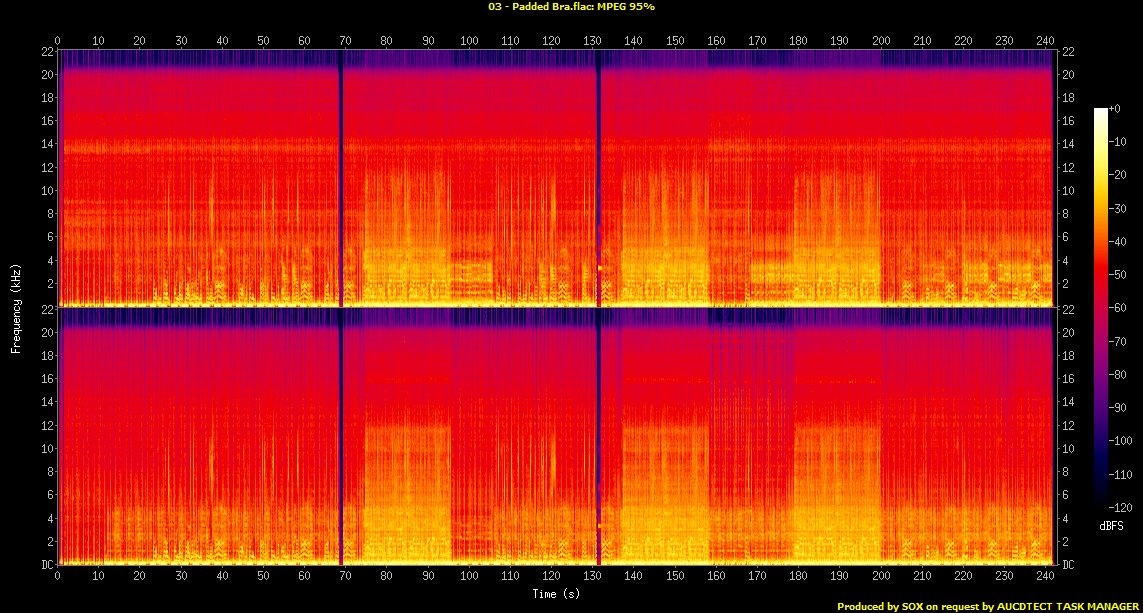Click the -60 label on the dBFS scale
Image resolution: width=1143 pixels, height=613 pixels.
1122,310
